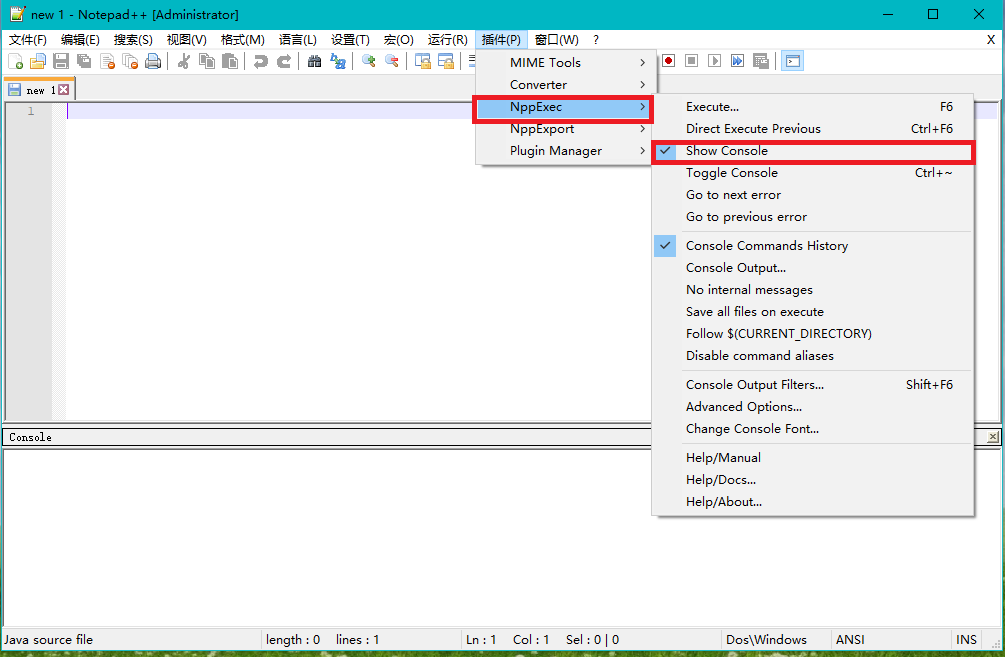Close the new 1 document tab
This screenshot has height=657, width=1005.
pos(63,90)
